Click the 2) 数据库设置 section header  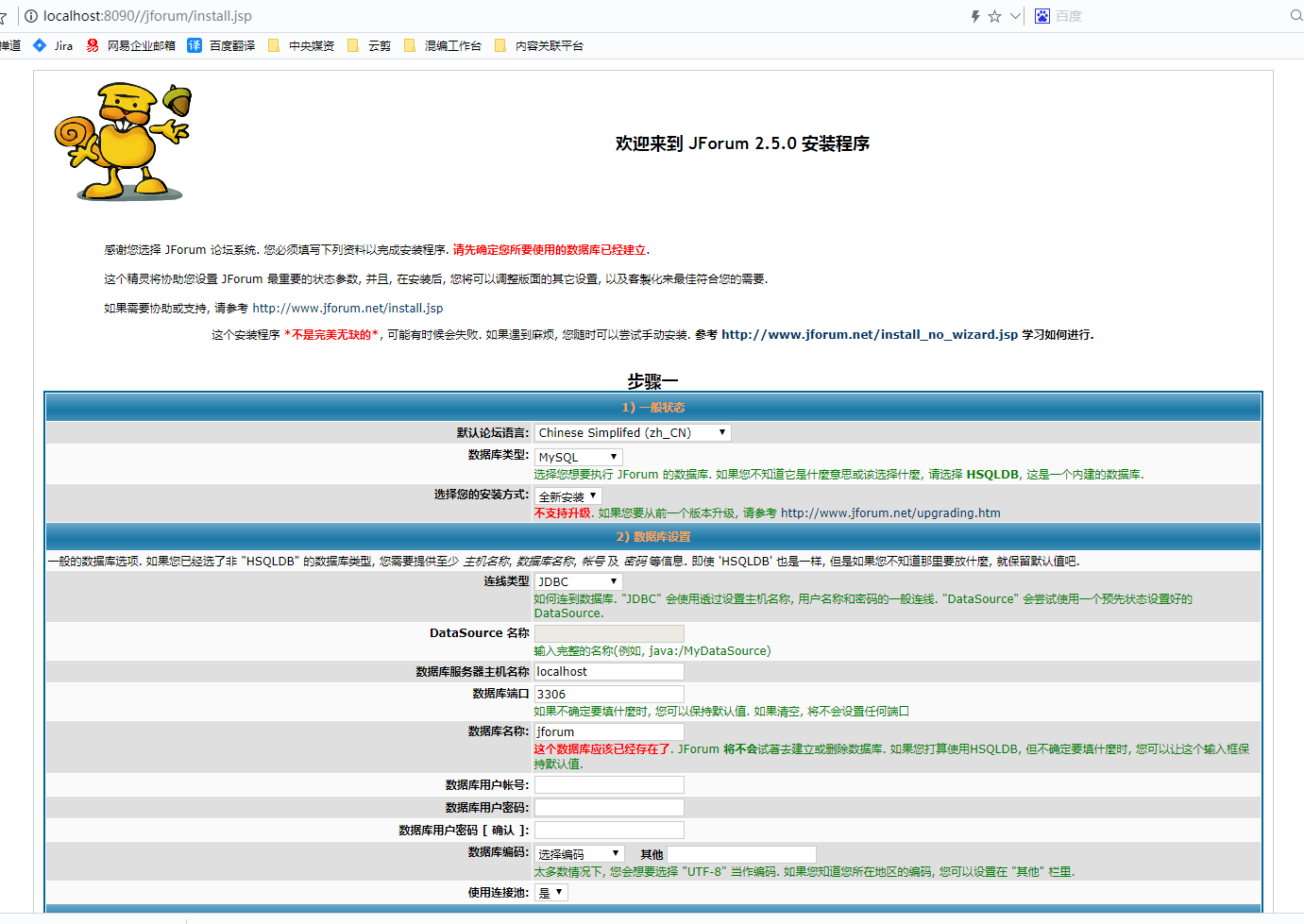tap(653, 536)
